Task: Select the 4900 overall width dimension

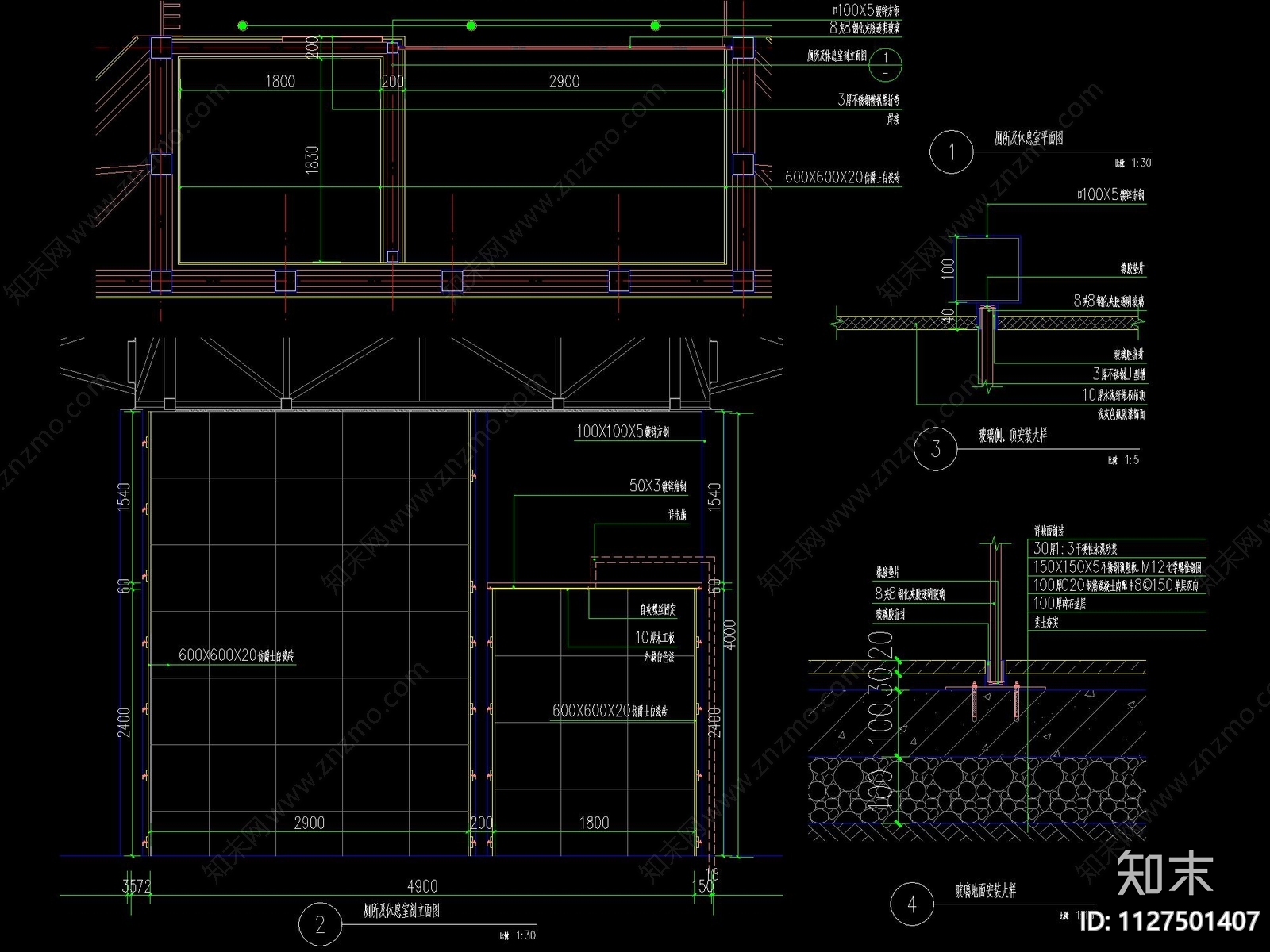Action: click(x=421, y=886)
